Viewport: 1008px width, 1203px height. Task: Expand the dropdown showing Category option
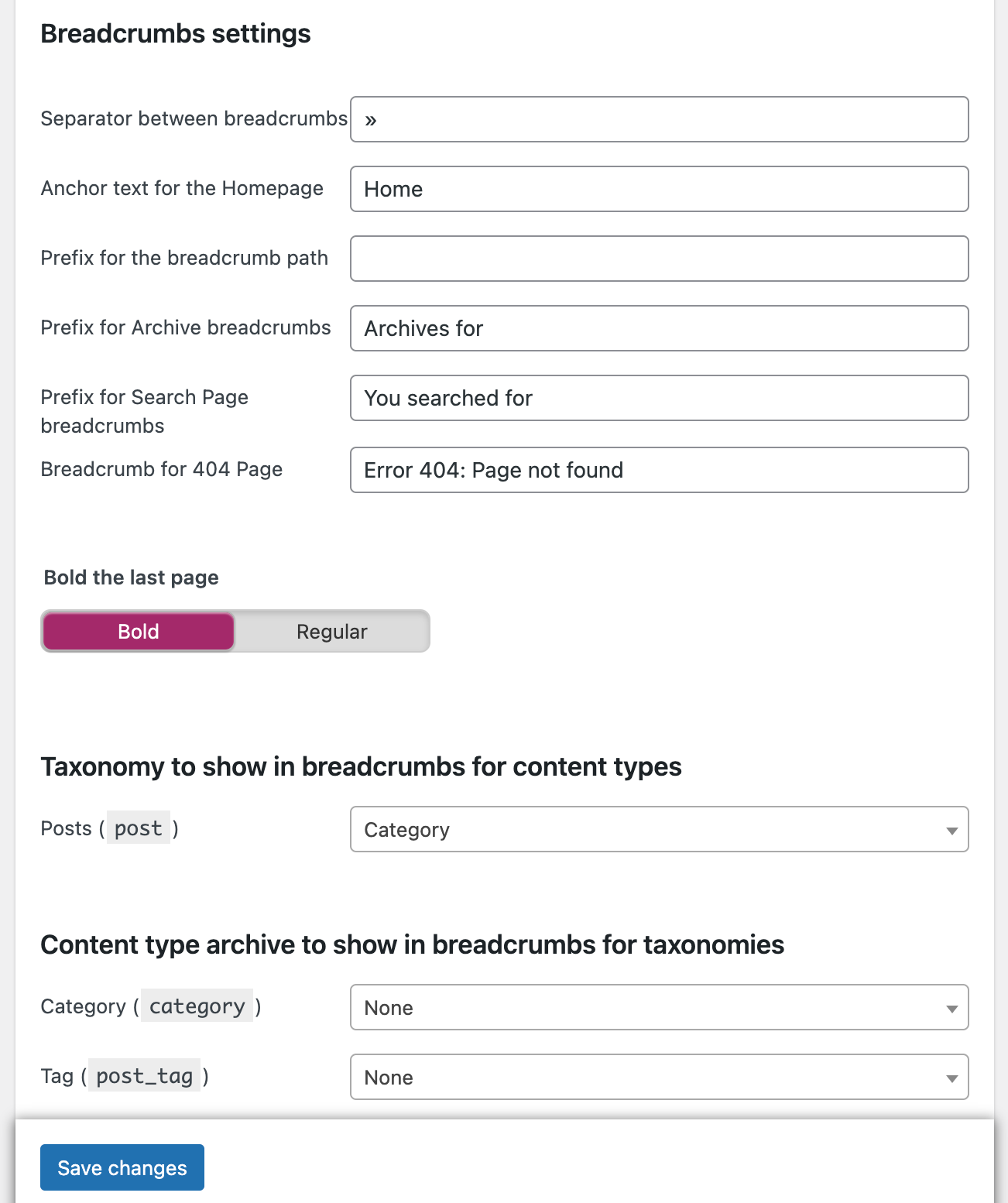659,829
